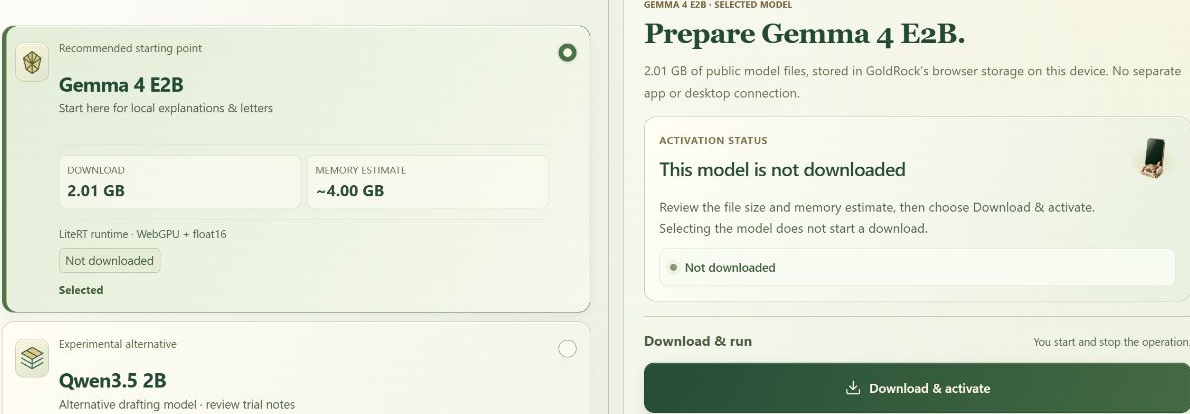
Task: Click the Gemma 4 E2B model icon
Action: [32, 63]
